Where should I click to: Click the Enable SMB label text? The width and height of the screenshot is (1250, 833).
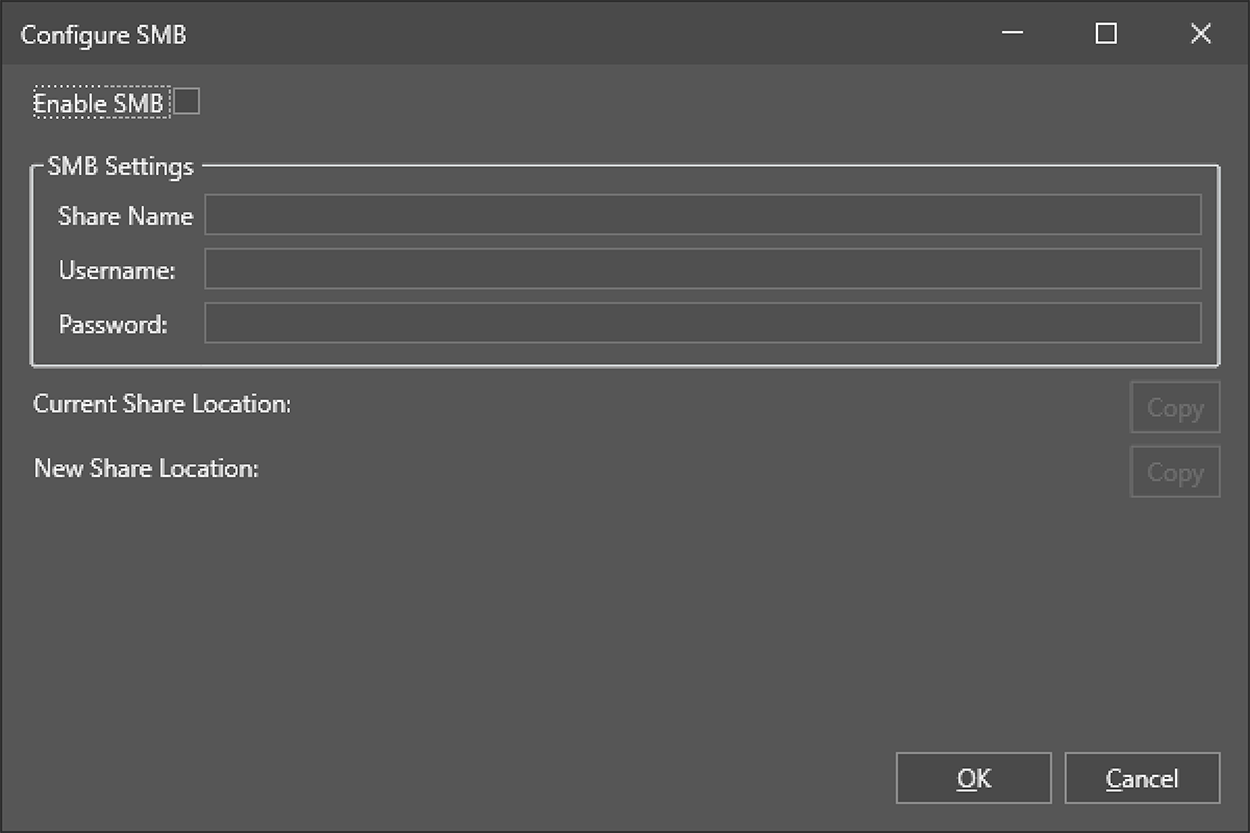click(98, 103)
